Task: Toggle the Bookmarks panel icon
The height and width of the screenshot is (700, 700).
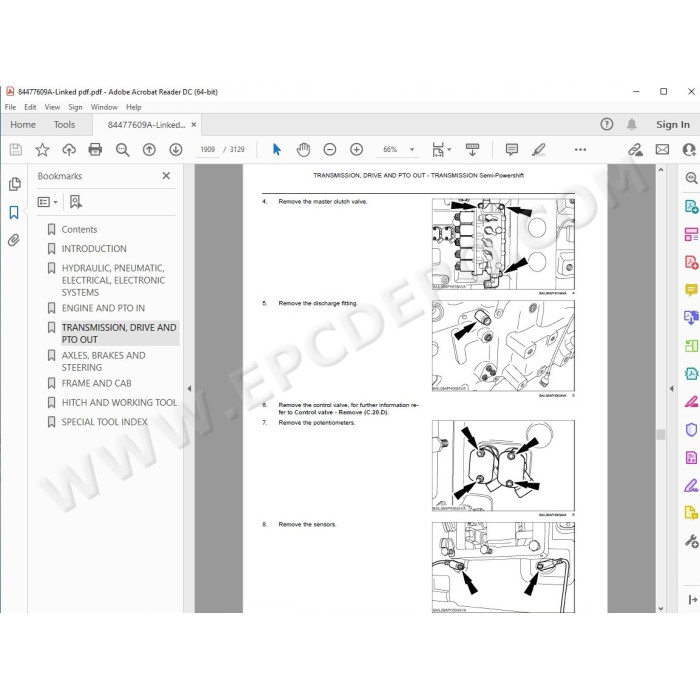Action: pyautogui.click(x=14, y=212)
